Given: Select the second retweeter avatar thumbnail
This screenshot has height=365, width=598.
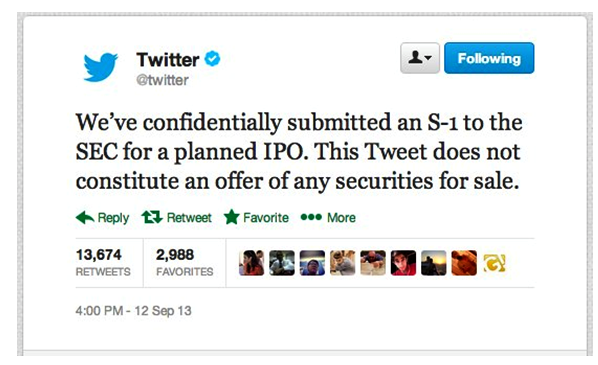Looking at the screenshot, I should click(282, 263).
